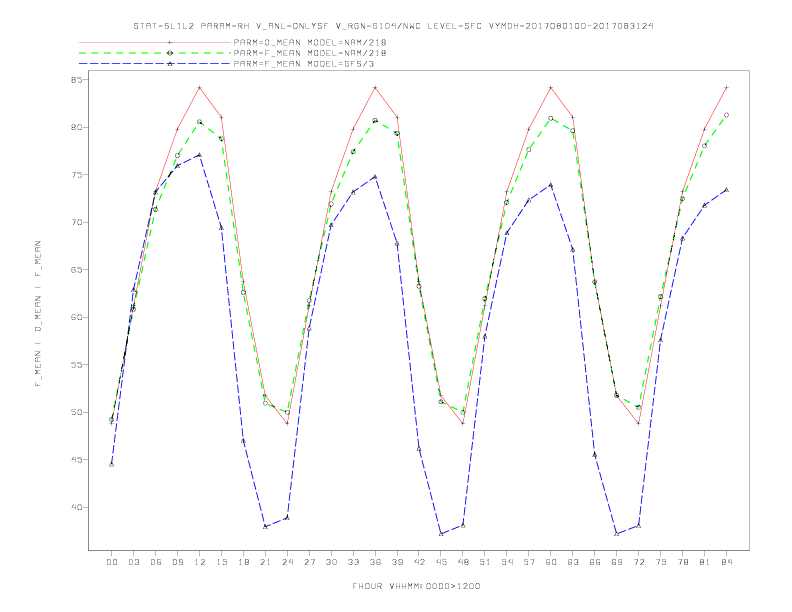Click x-axis tick label 72
The width and height of the screenshot is (792, 612).
(x=638, y=562)
